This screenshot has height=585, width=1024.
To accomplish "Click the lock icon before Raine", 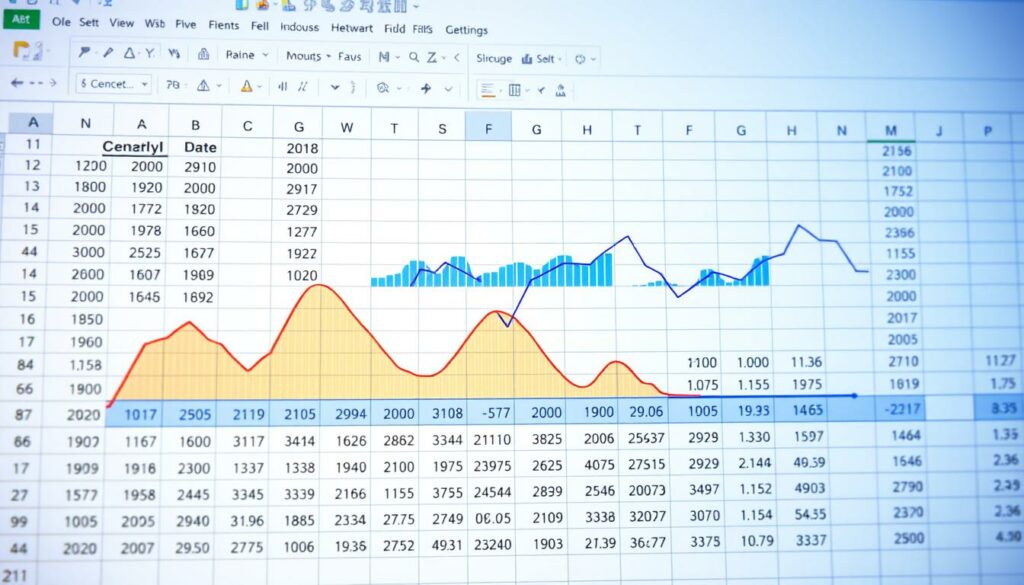I will pos(204,55).
